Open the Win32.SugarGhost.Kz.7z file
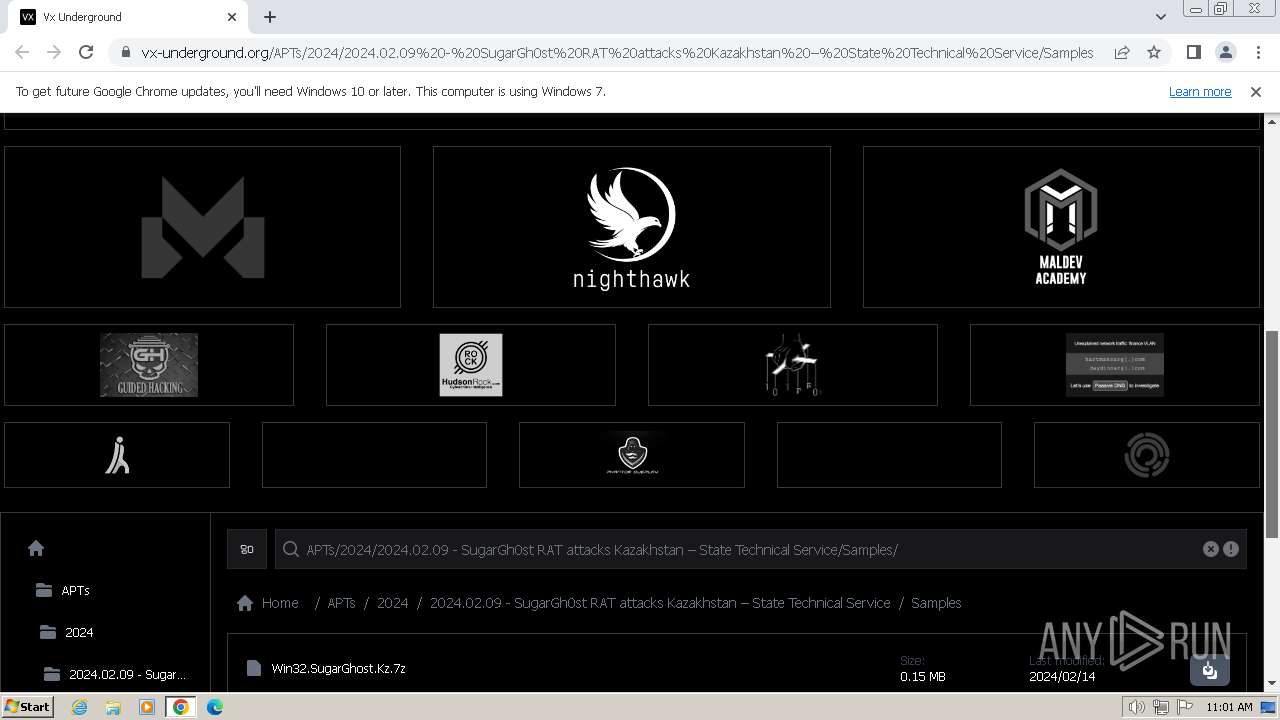The width and height of the screenshot is (1280, 720). pyautogui.click(x=338, y=668)
